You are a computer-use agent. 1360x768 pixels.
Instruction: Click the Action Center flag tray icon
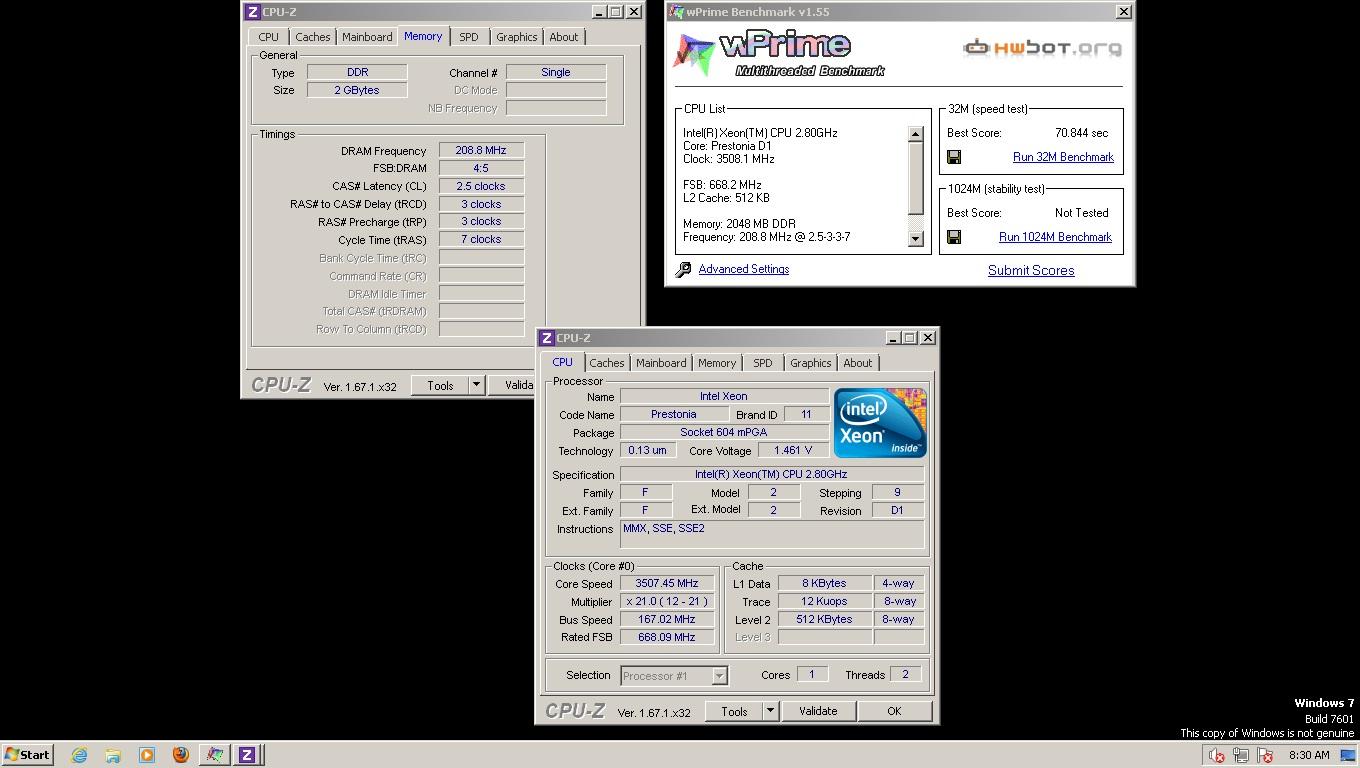[x=1265, y=755]
